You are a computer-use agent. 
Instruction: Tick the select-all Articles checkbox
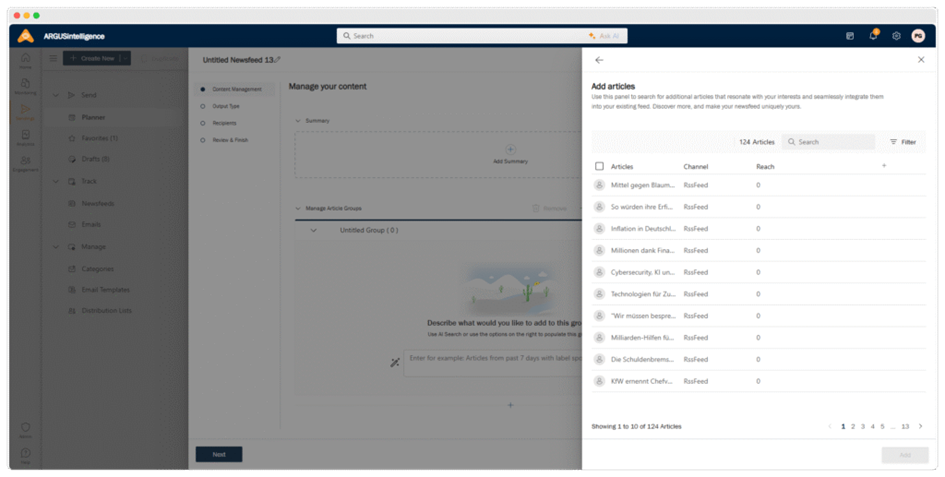click(599, 166)
